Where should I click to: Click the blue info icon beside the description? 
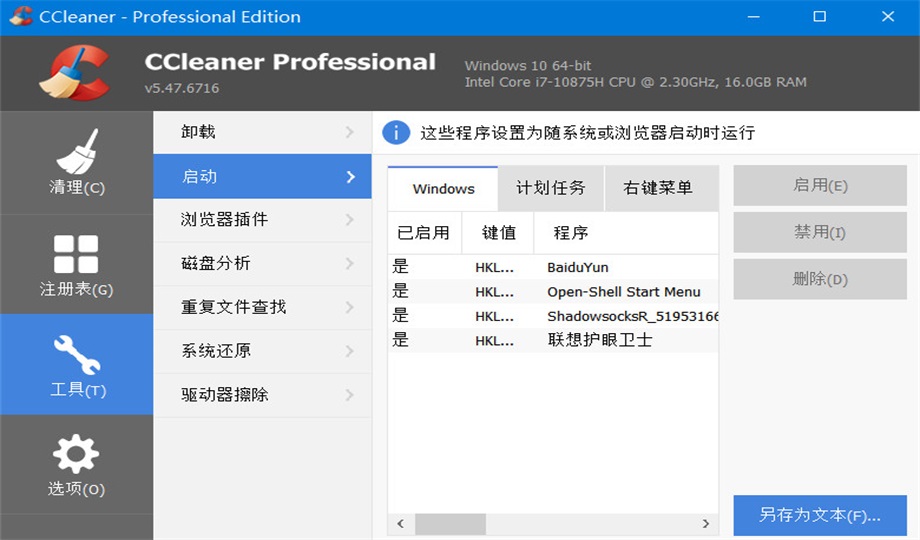[x=395, y=133]
